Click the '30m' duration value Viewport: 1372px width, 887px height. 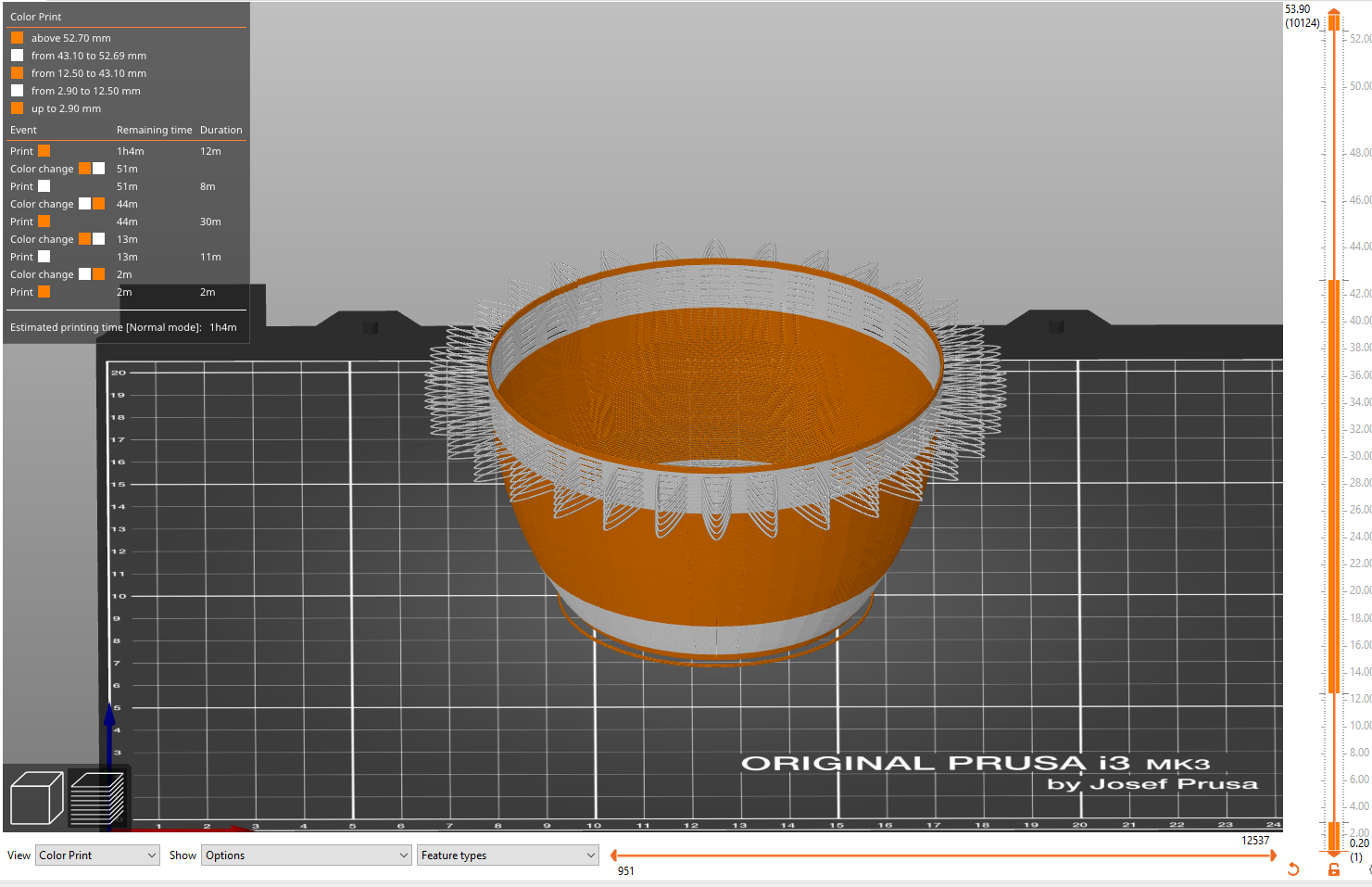click(210, 222)
